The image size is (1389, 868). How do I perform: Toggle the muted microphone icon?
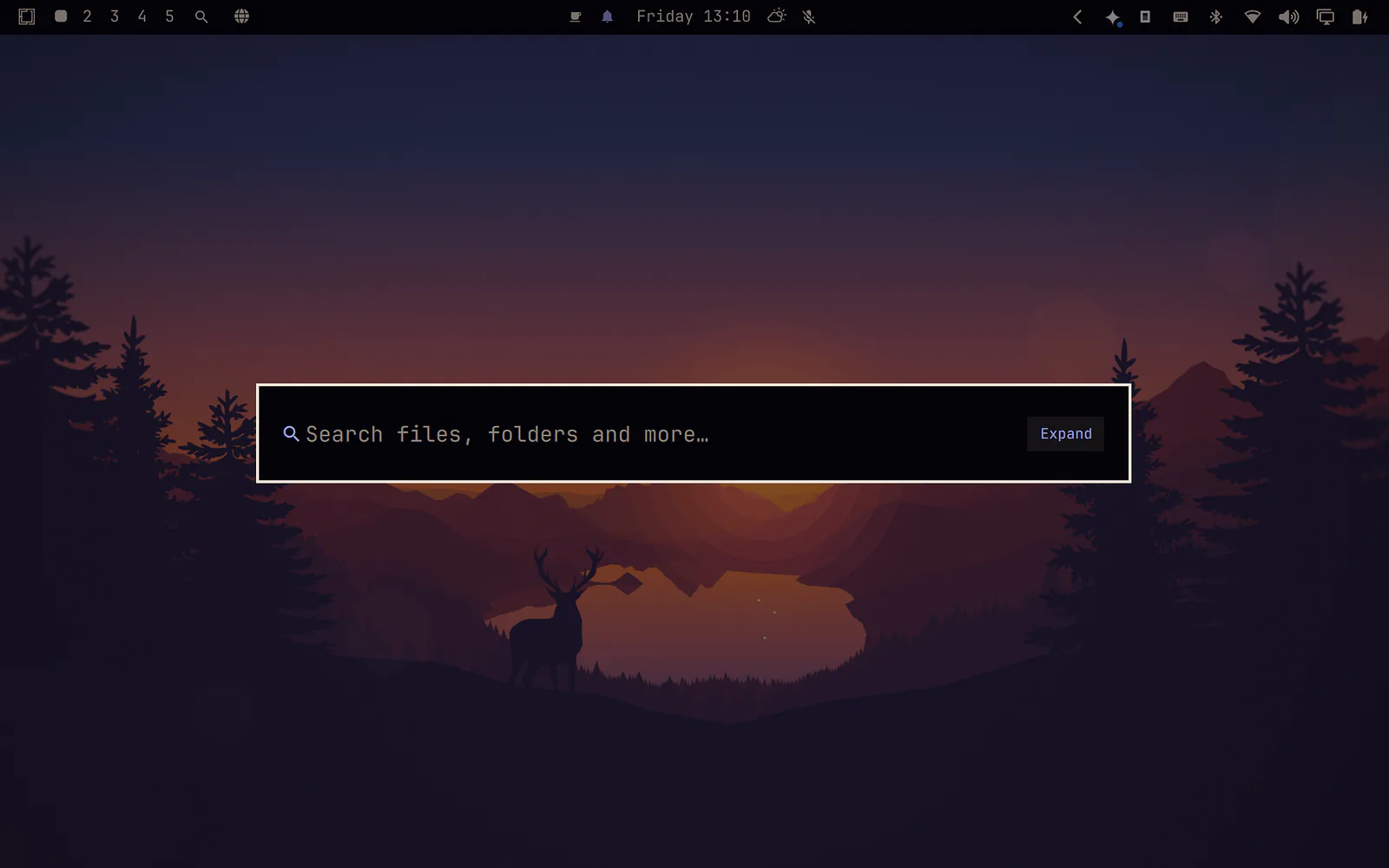click(x=809, y=16)
